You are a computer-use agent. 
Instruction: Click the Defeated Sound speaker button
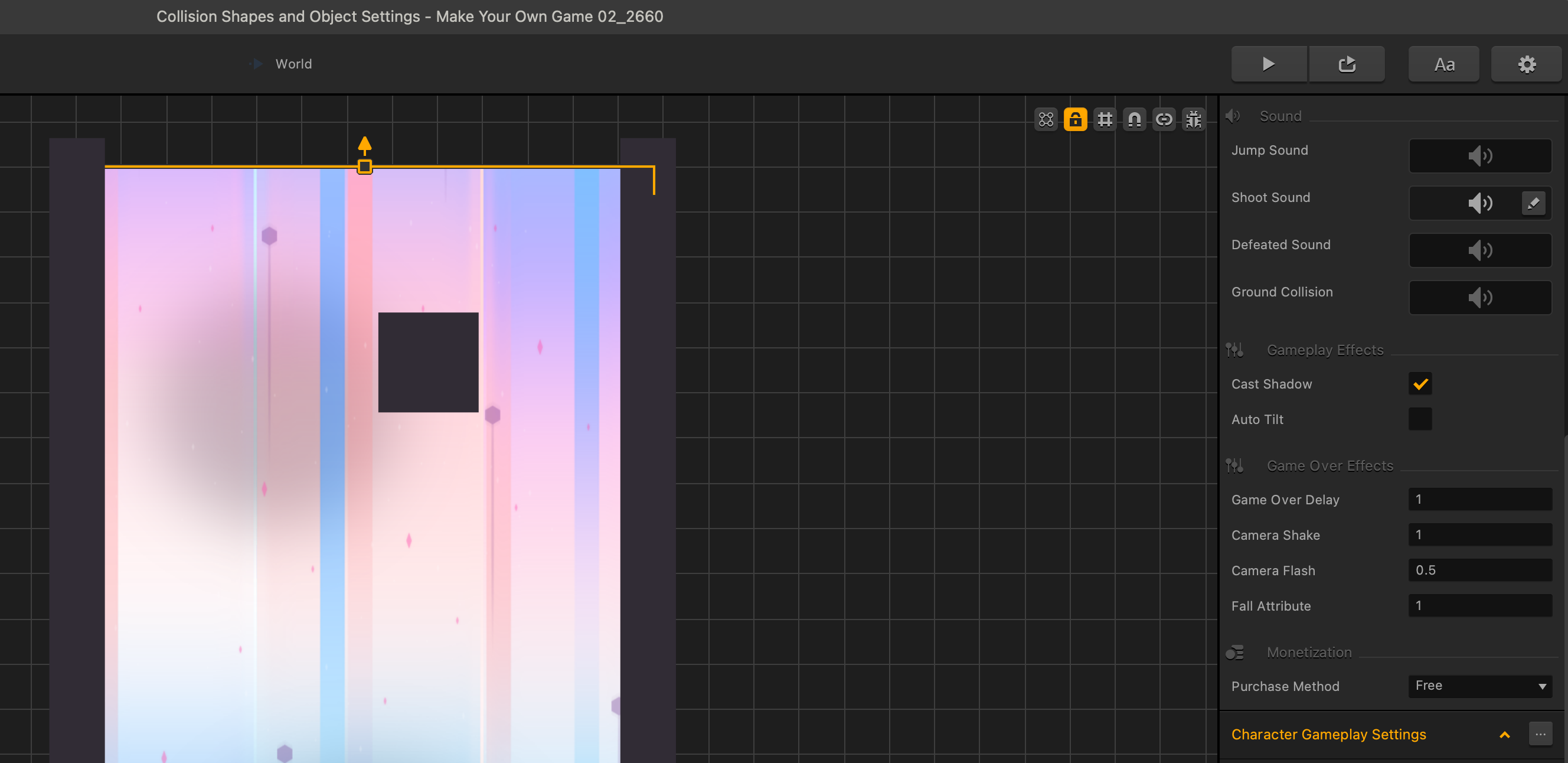click(x=1479, y=250)
